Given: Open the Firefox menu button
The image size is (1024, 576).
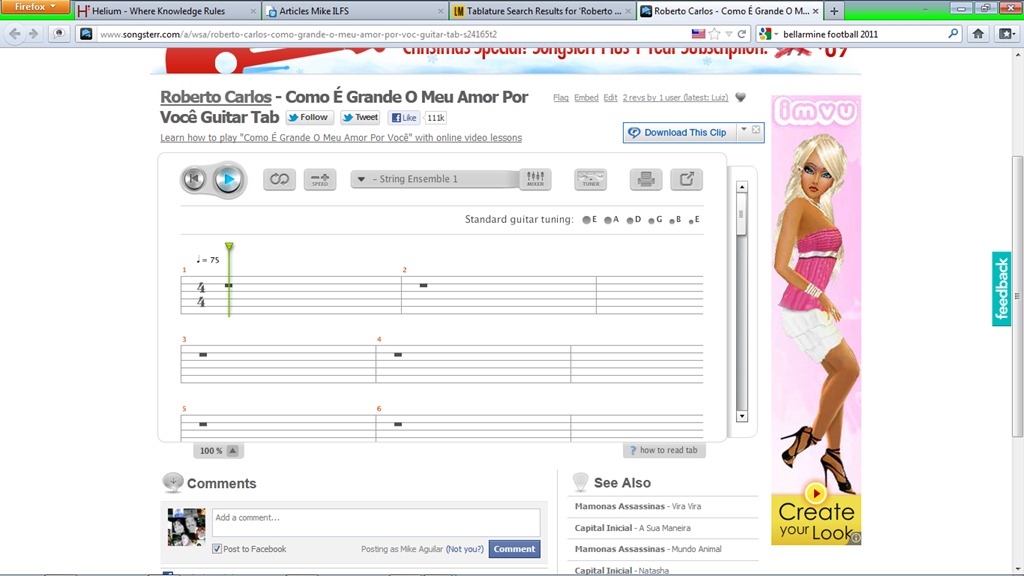Looking at the screenshot, I should click(x=35, y=7).
